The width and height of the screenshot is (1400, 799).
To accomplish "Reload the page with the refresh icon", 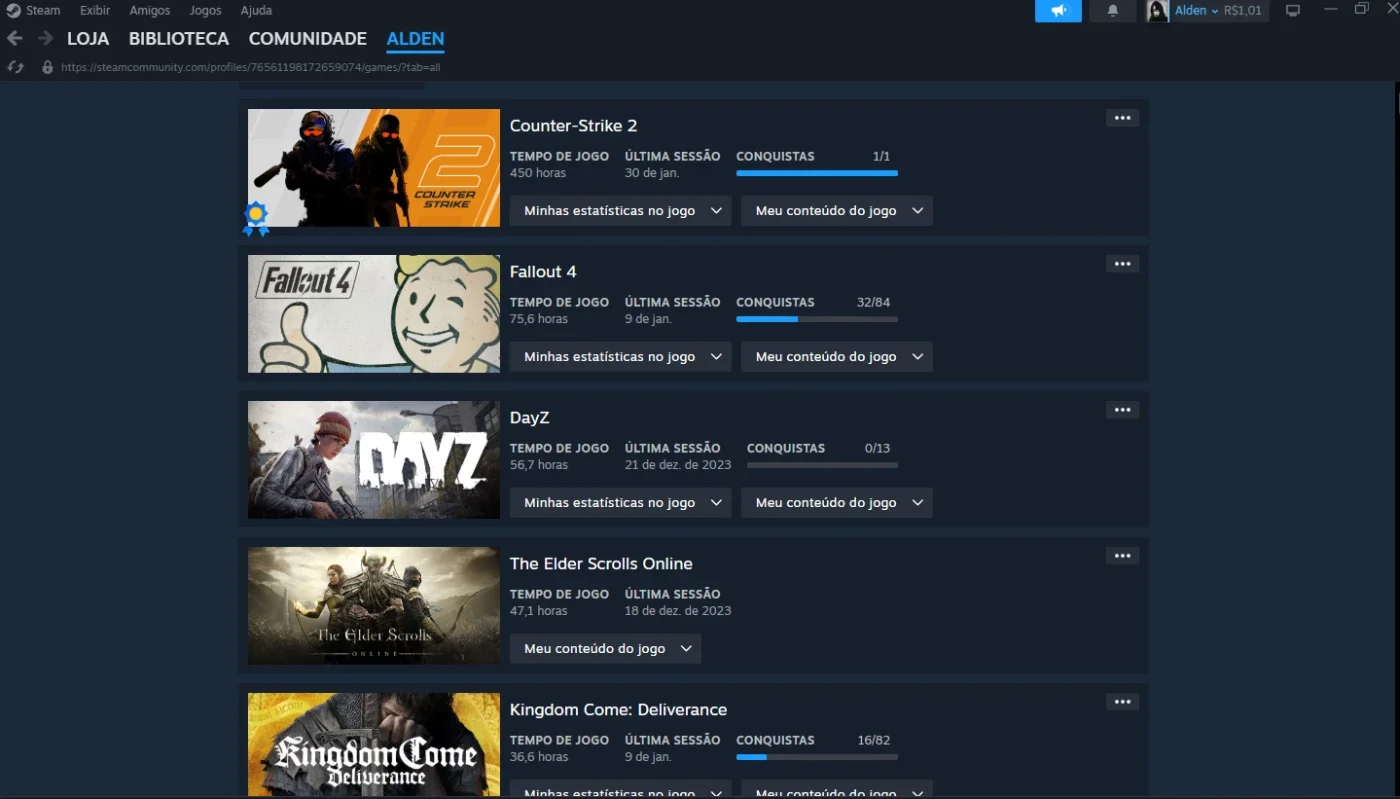I will click(15, 67).
